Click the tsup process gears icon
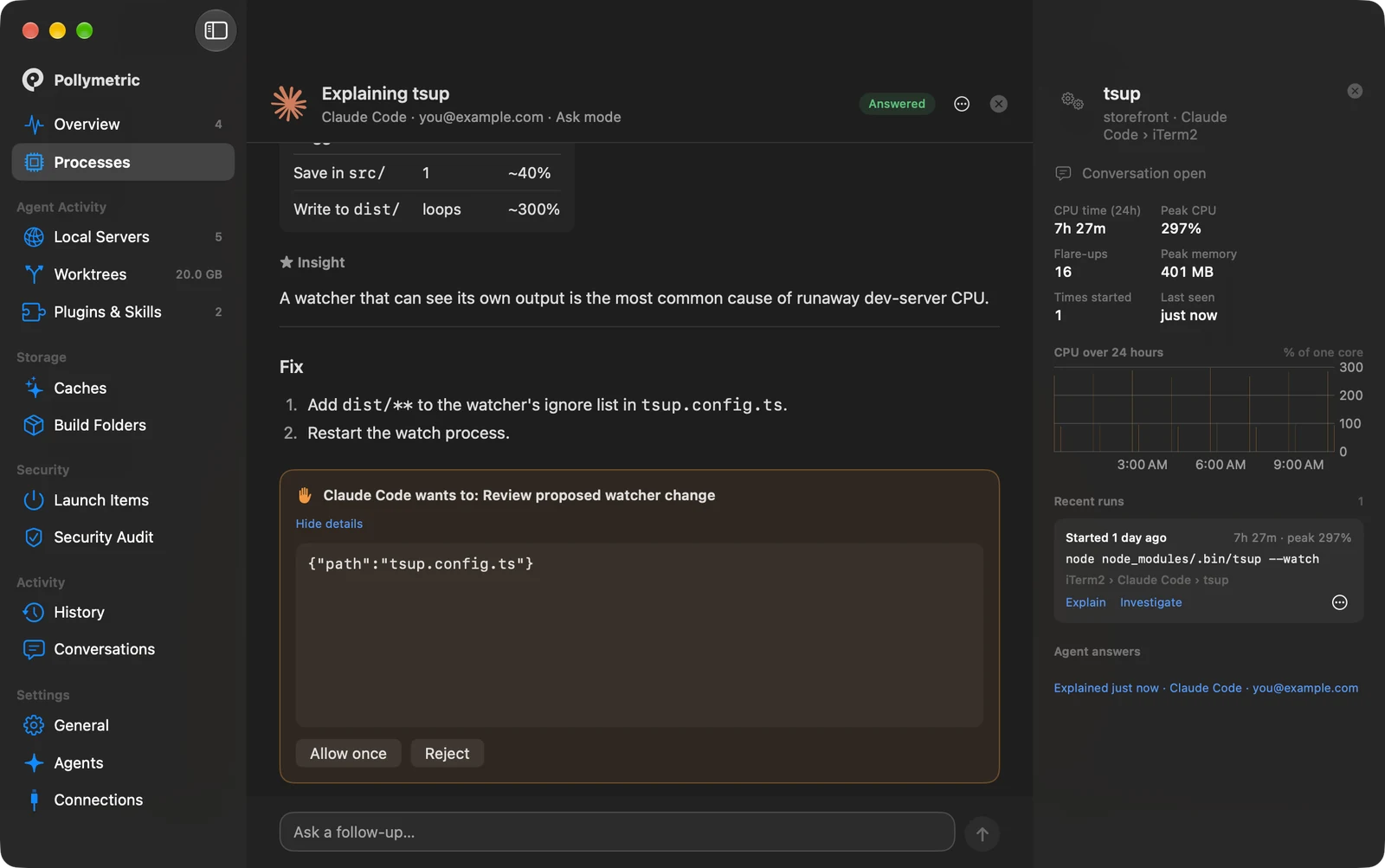Screen dimensions: 1385x868 1073,100
